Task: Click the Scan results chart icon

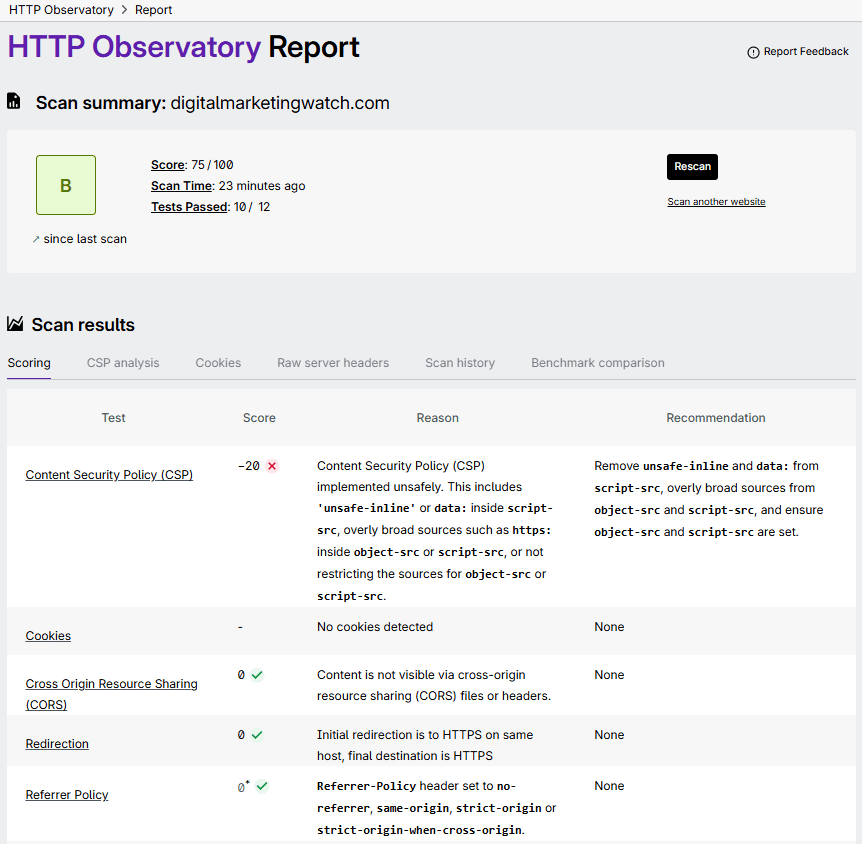Action: (15, 324)
